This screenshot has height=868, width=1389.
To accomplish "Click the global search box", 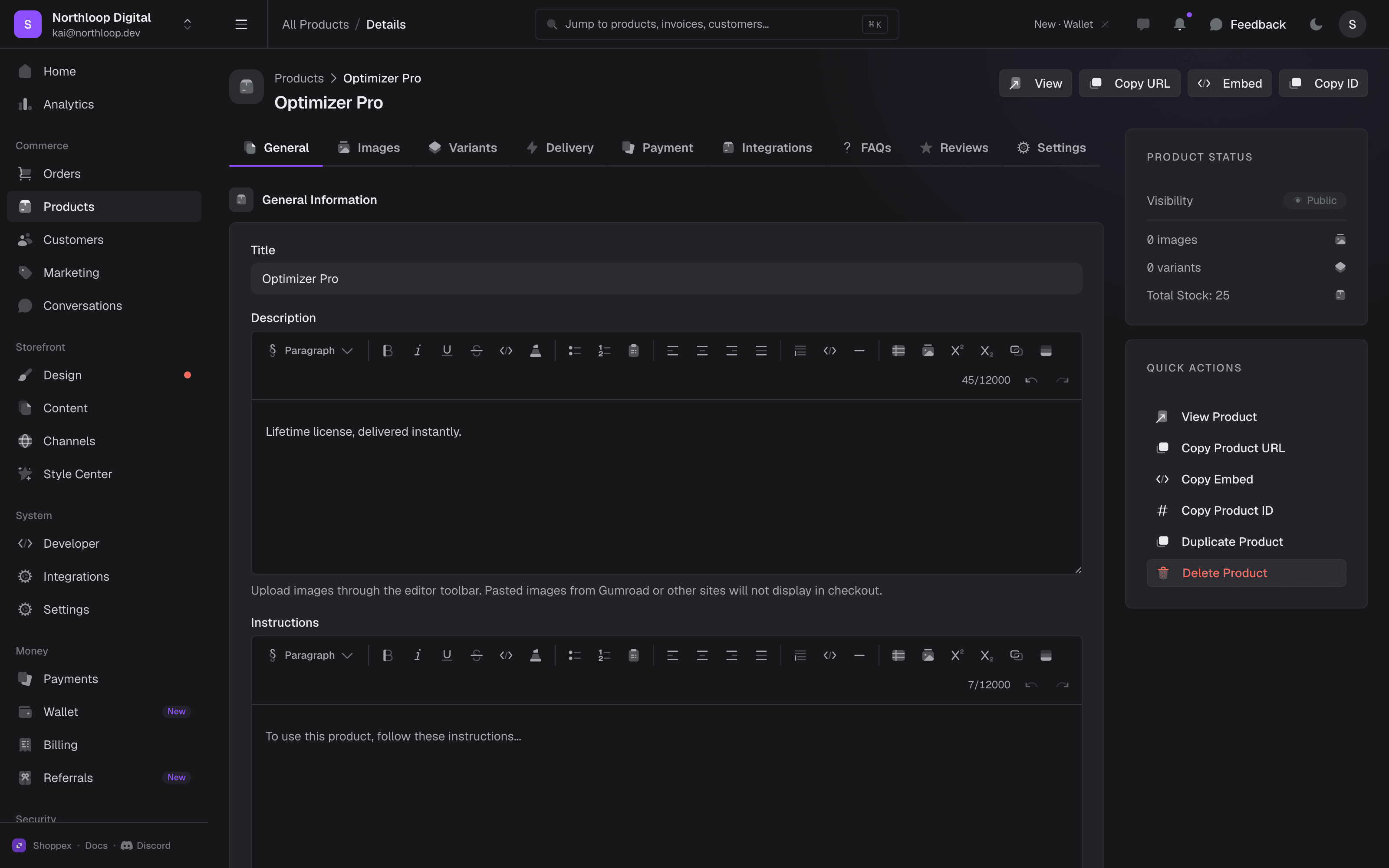I will pos(717,24).
